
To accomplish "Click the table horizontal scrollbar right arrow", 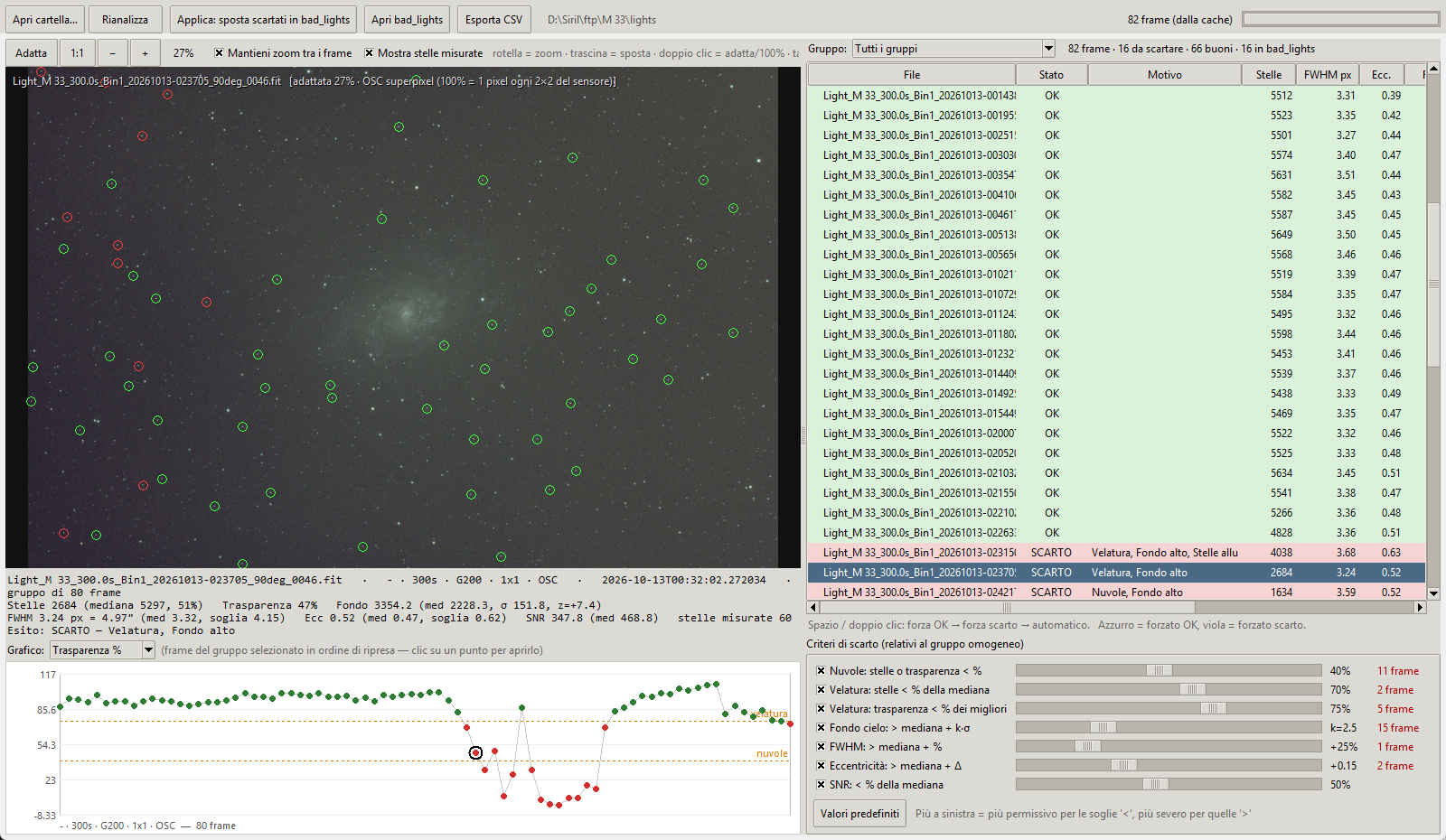I will click(x=1420, y=608).
